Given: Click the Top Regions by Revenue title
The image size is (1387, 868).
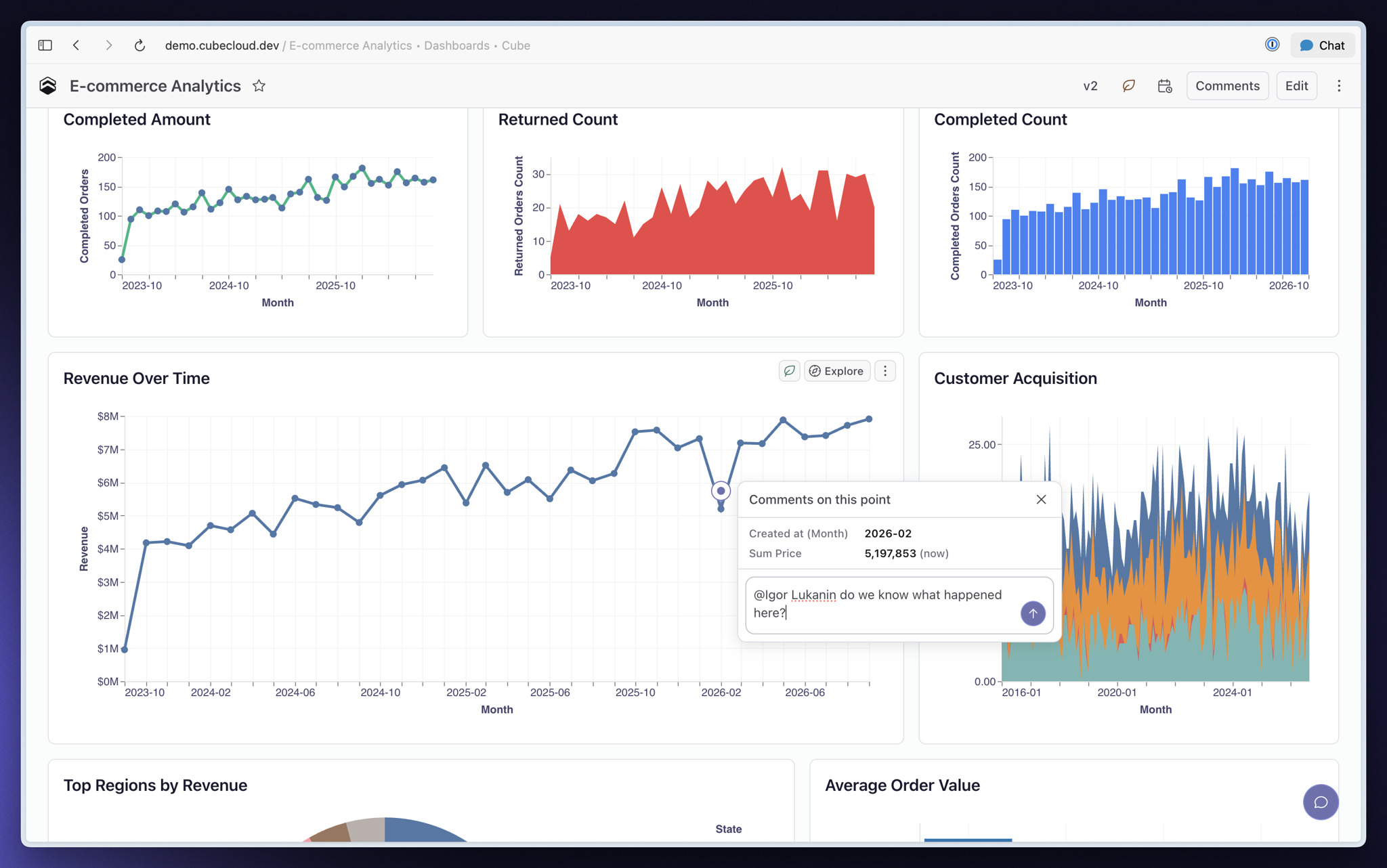Looking at the screenshot, I should 155,785.
